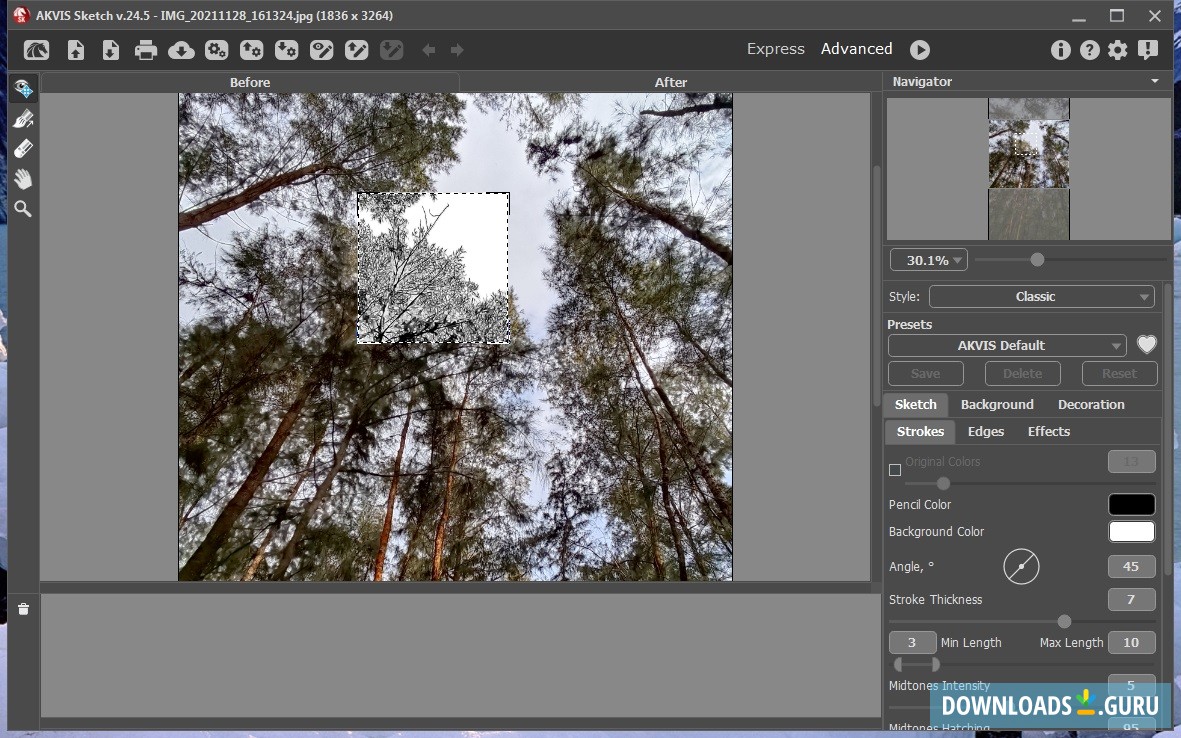The height and width of the screenshot is (738, 1181).
Task: Select the Zoom magnifier tool
Action: coord(23,209)
